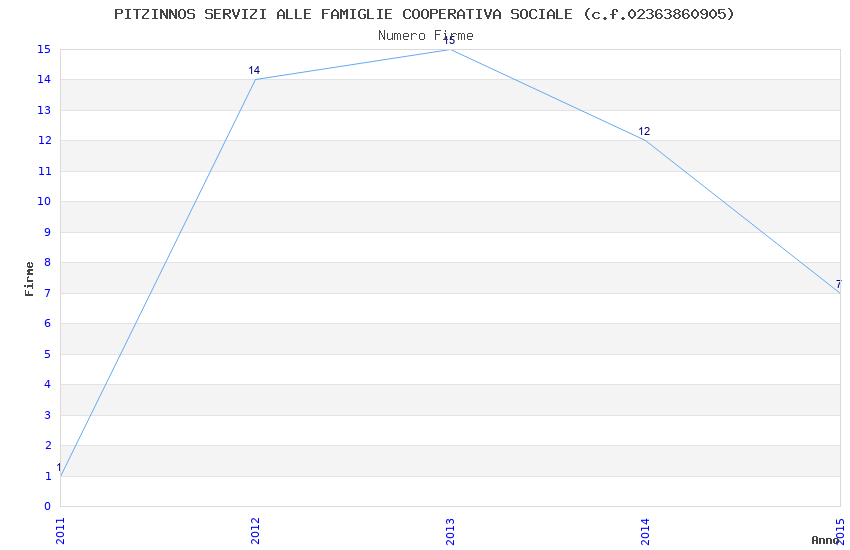This screenshot has height=550, width=850.
Task: Click the line segment between 2014 and 2015
Action: [743, 217]
